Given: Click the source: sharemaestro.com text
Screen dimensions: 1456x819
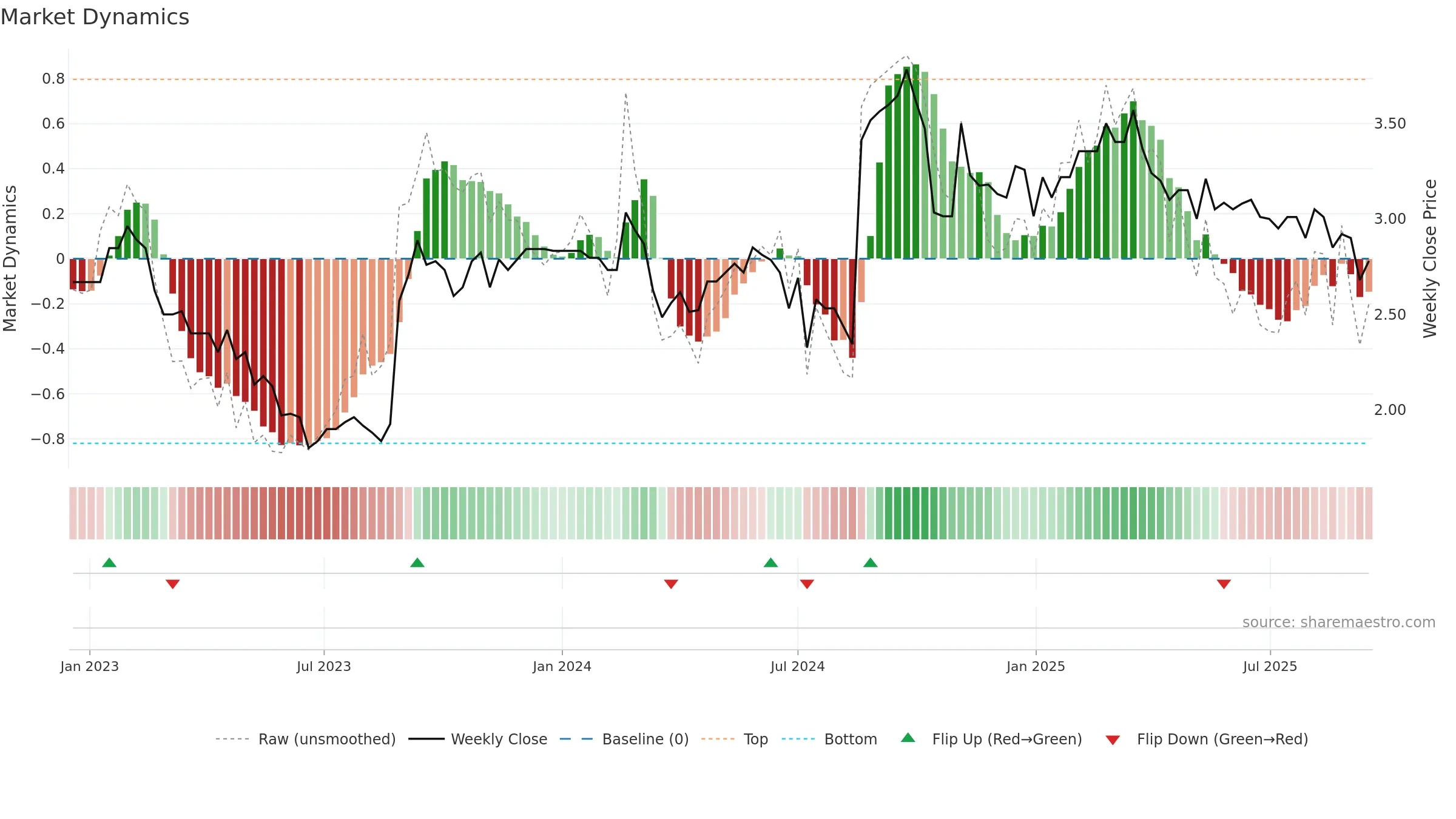Looking at the screenshot, I should [1339, 622].
